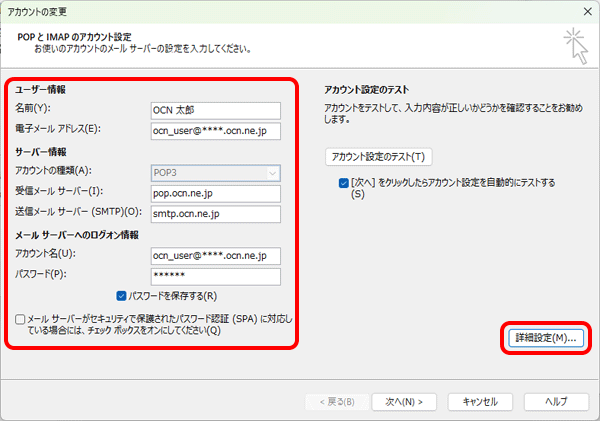Click the 受信メール サーバー field pop.ocn.ne.jp

point(215,192)
